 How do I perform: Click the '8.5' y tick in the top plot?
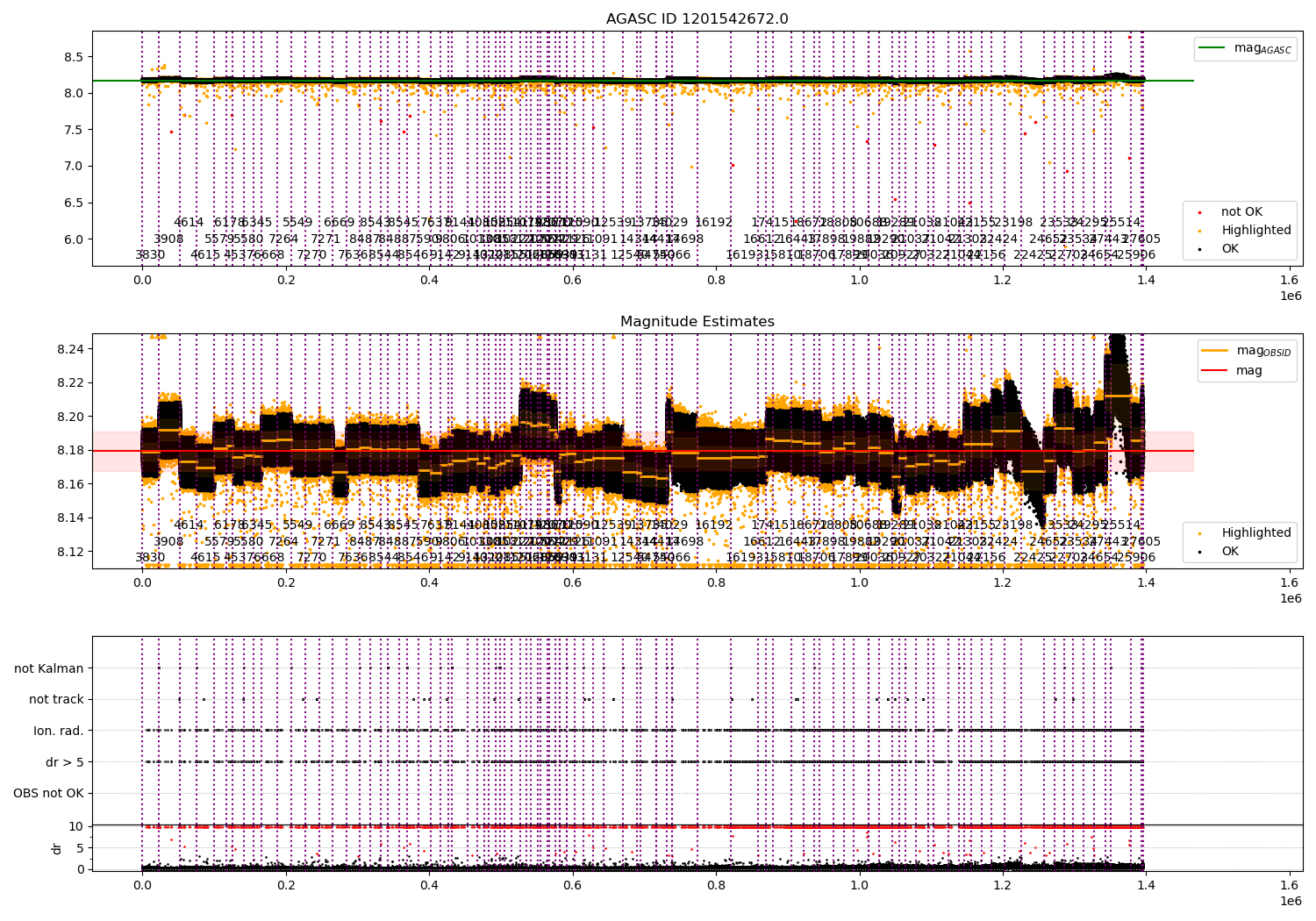[74, 57]
